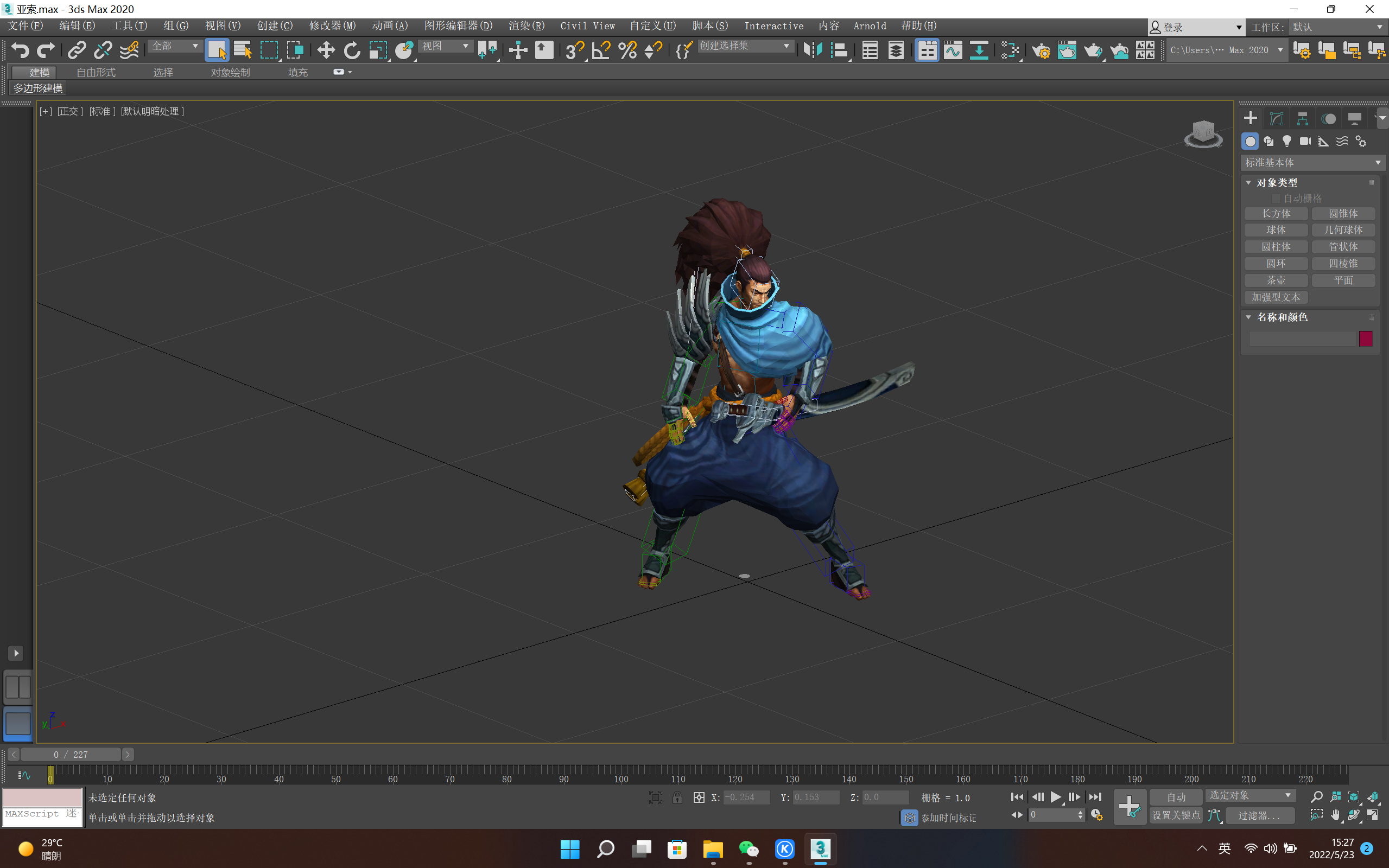Open the Align tool

(x=839, y=50)
